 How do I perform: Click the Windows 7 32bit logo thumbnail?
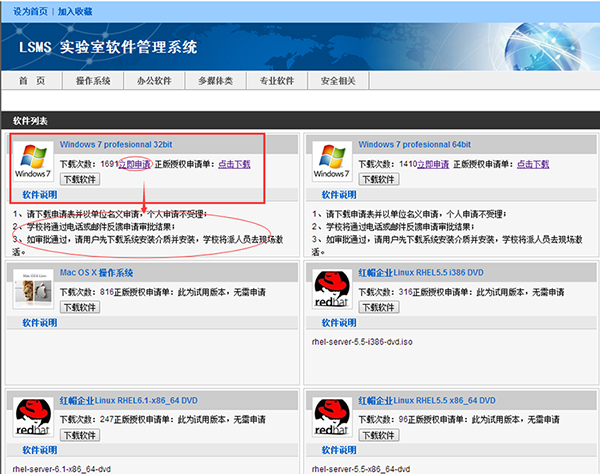[x=33, y=161]
